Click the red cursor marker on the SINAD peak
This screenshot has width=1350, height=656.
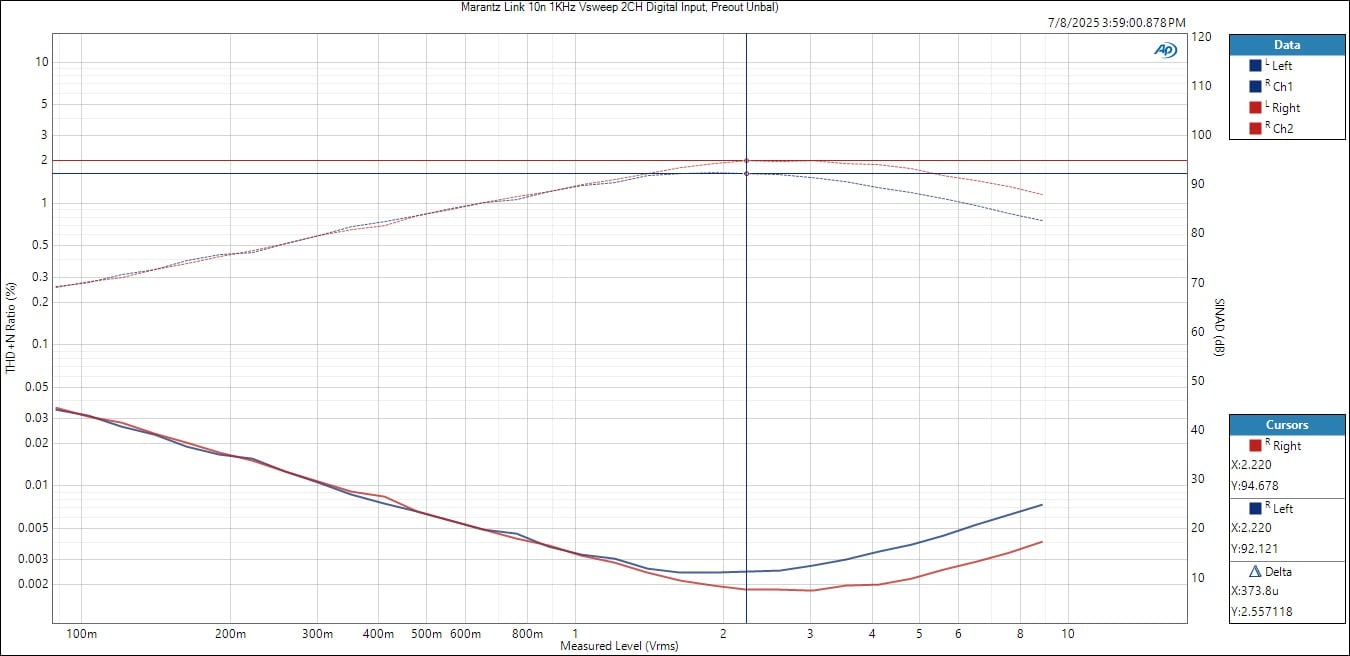click(x=746, y=160)
